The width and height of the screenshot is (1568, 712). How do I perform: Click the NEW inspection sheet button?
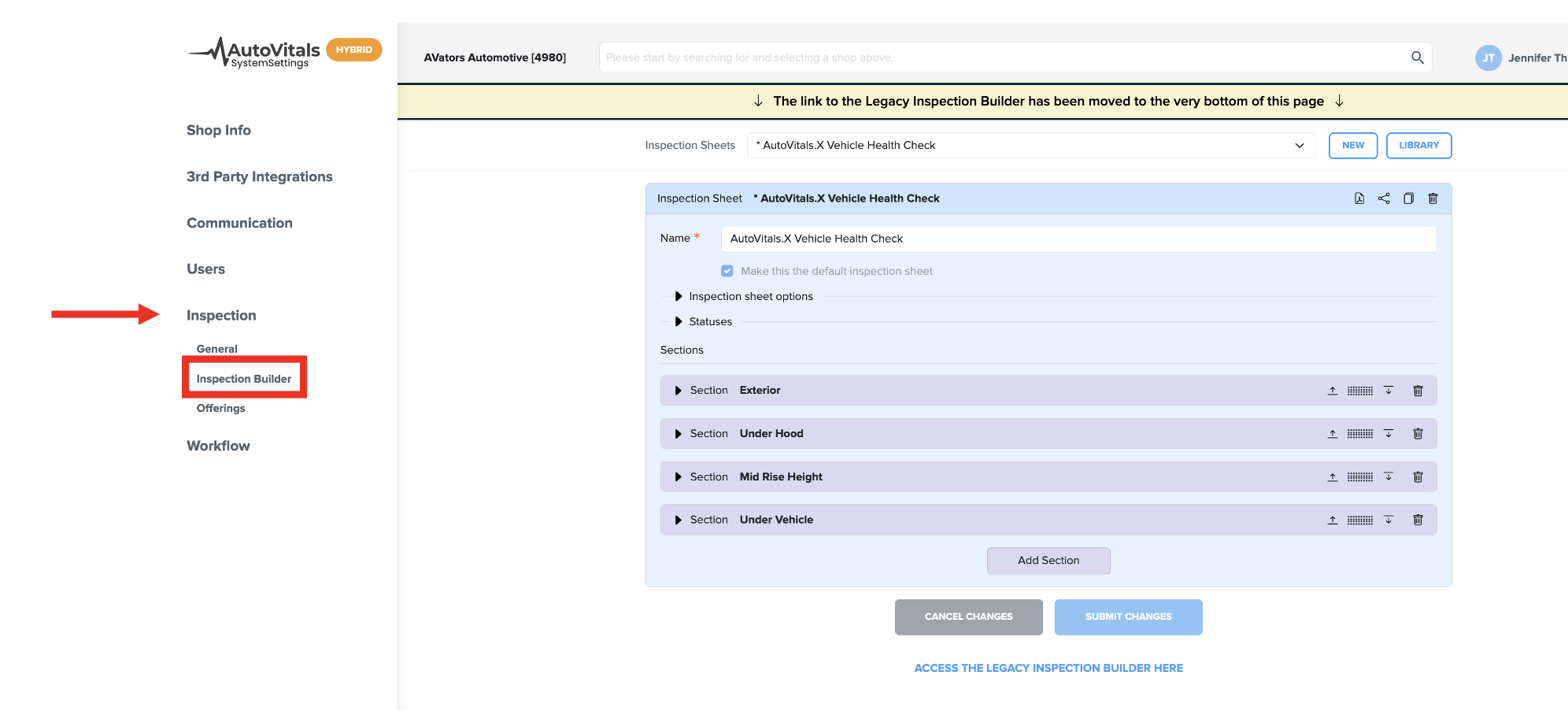(1353, 146)
